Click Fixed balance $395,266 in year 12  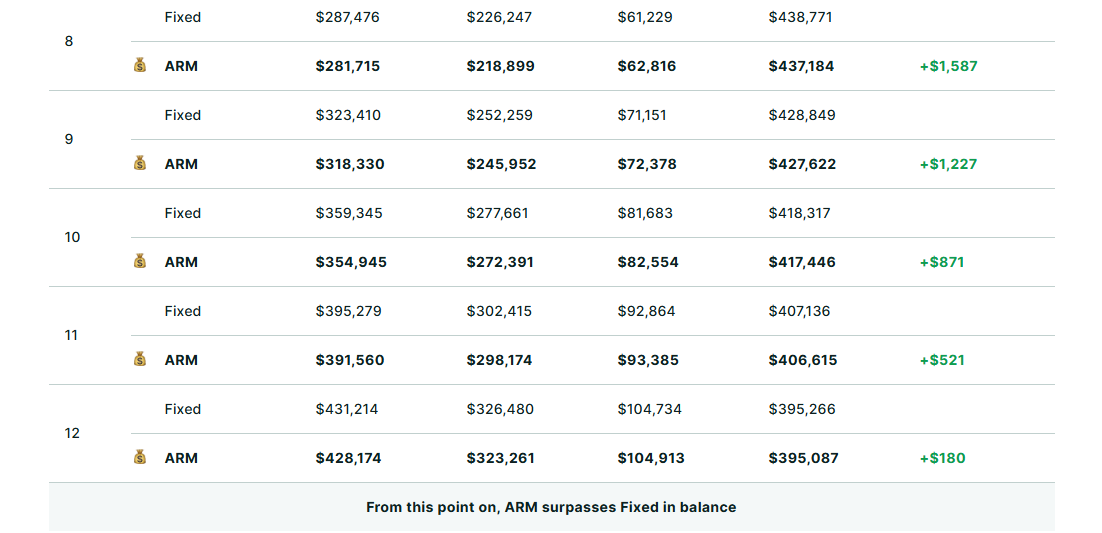pos(802,409)
